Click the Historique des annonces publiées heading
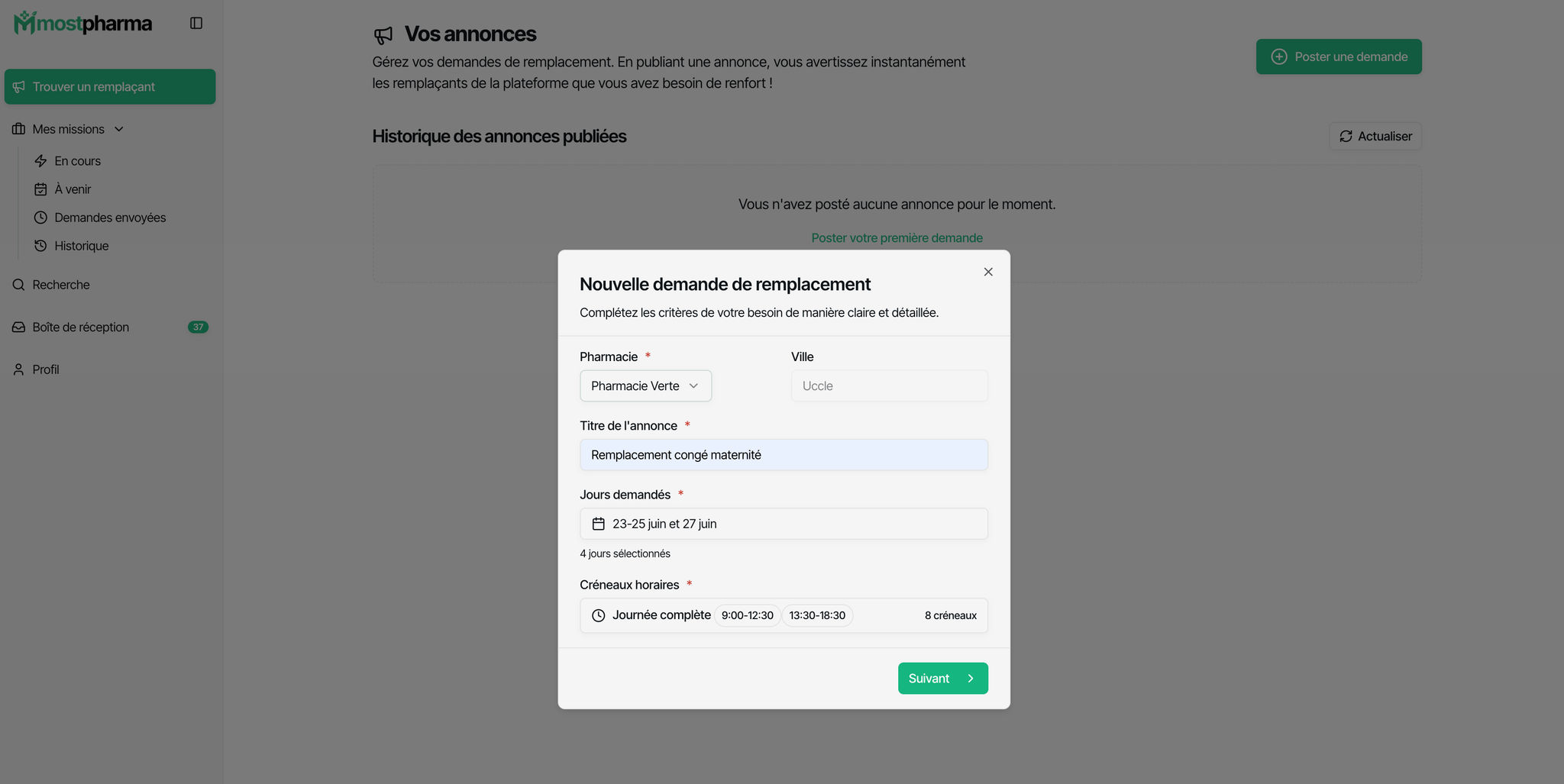Screen dimensions: 1564x784 [499, 137]
